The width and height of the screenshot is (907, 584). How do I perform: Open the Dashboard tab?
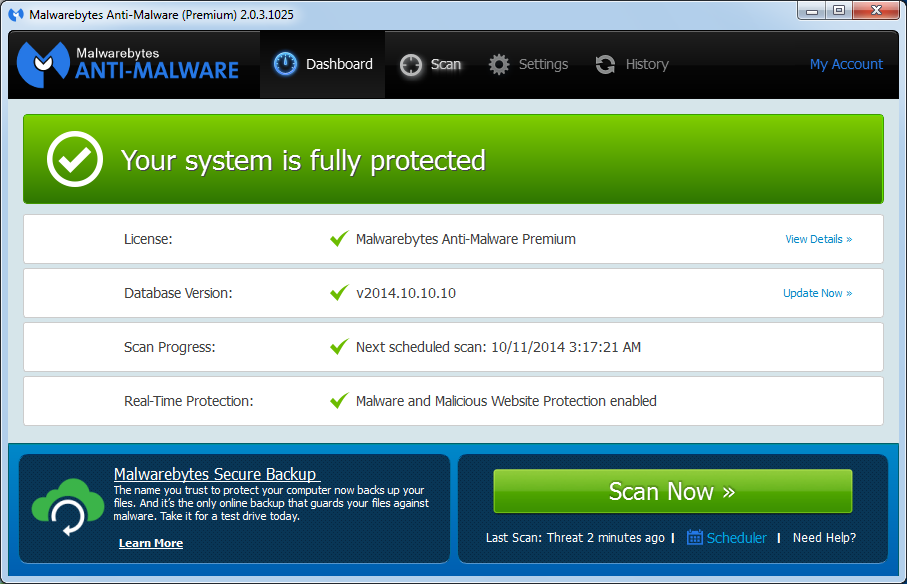coord(322,64)
